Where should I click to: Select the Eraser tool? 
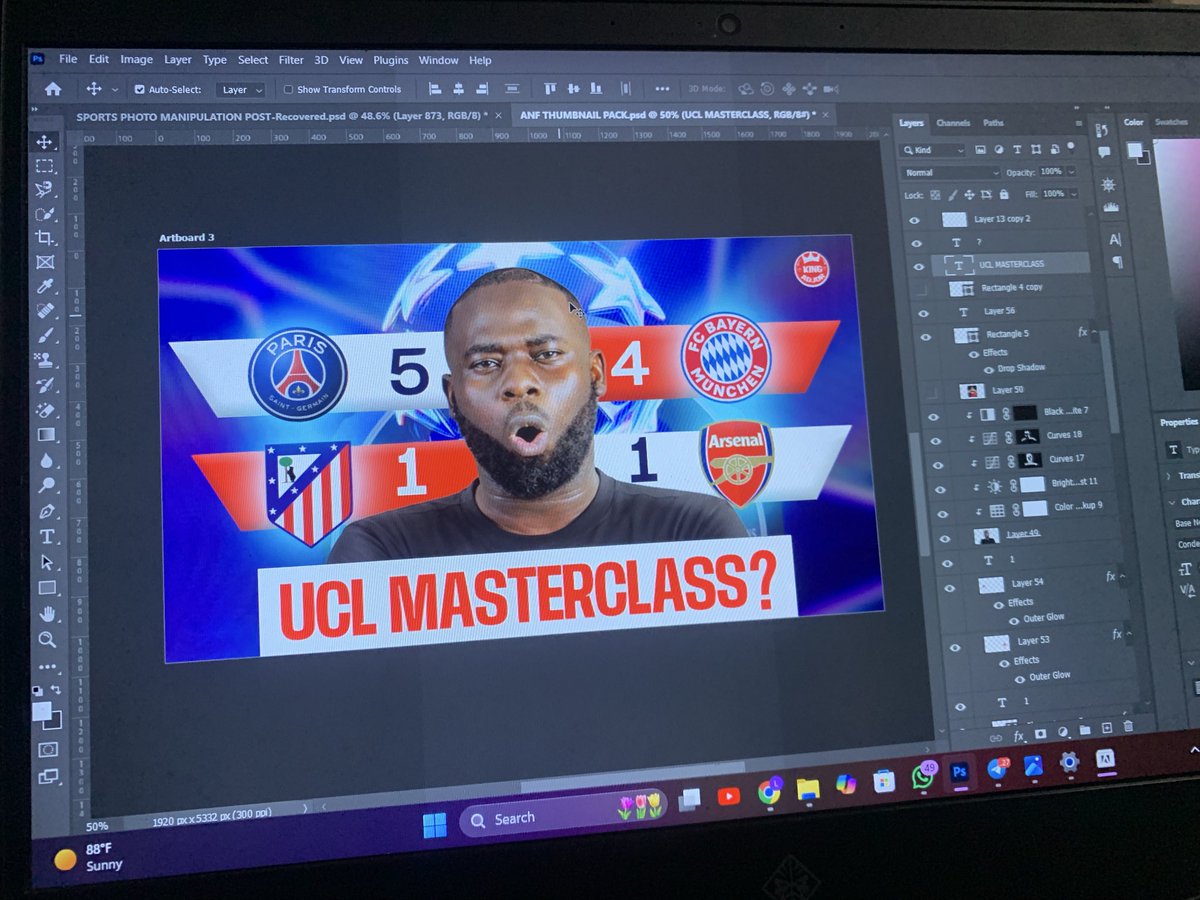point(45,410)
